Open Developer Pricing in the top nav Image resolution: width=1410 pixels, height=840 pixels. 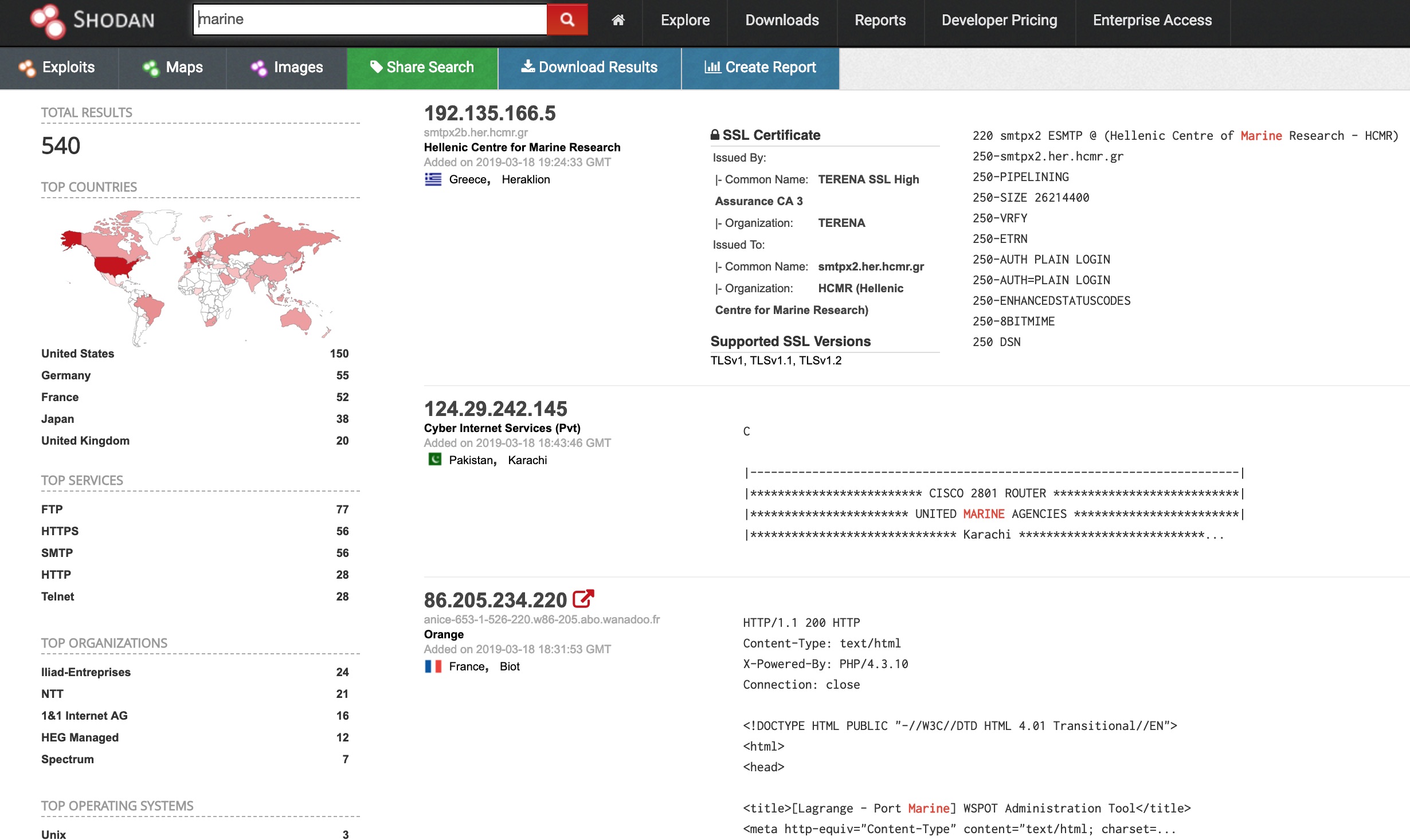click(x=999, y=20)
